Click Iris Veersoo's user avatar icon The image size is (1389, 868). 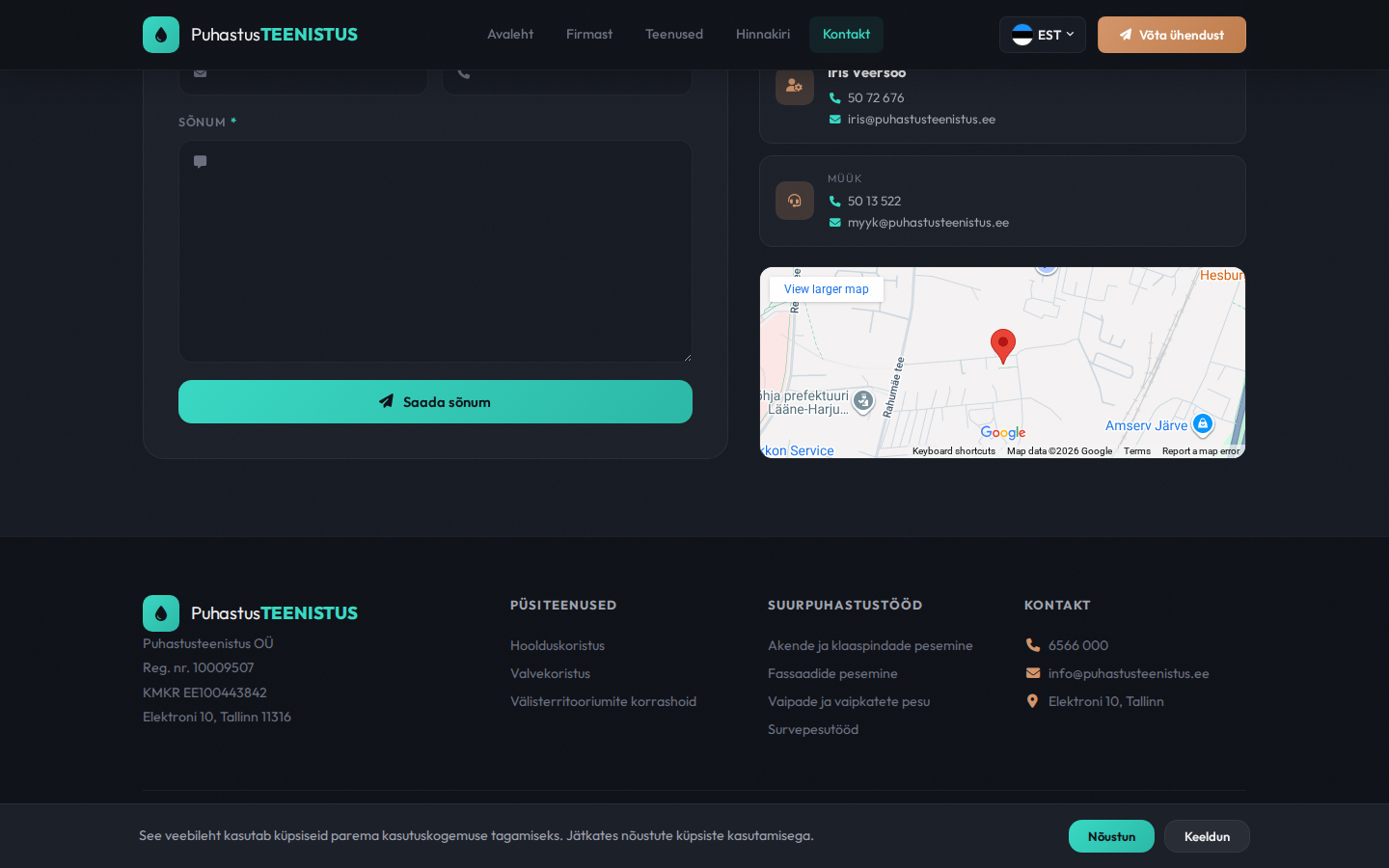coord(795,86)
